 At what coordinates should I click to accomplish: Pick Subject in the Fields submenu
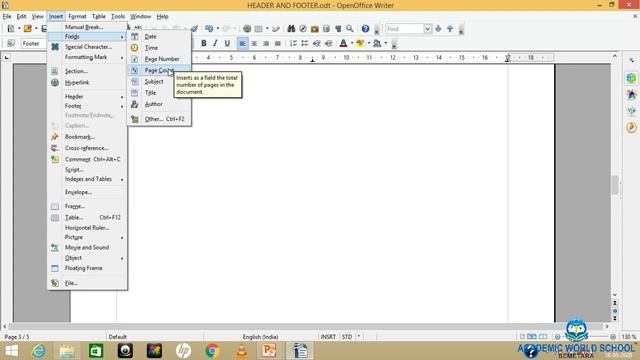point(160,82)
